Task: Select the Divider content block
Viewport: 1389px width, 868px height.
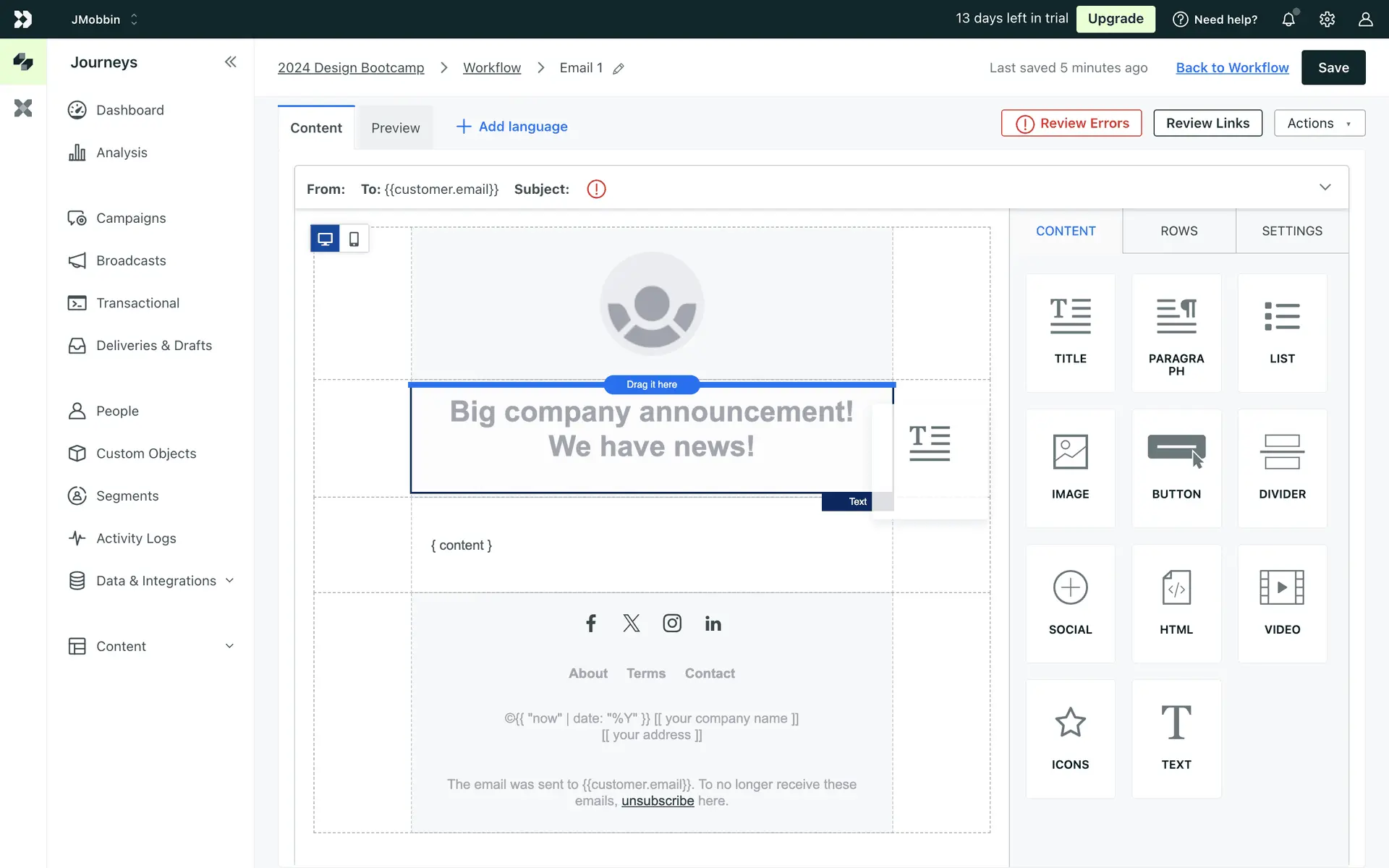Action: (1281, 453)
